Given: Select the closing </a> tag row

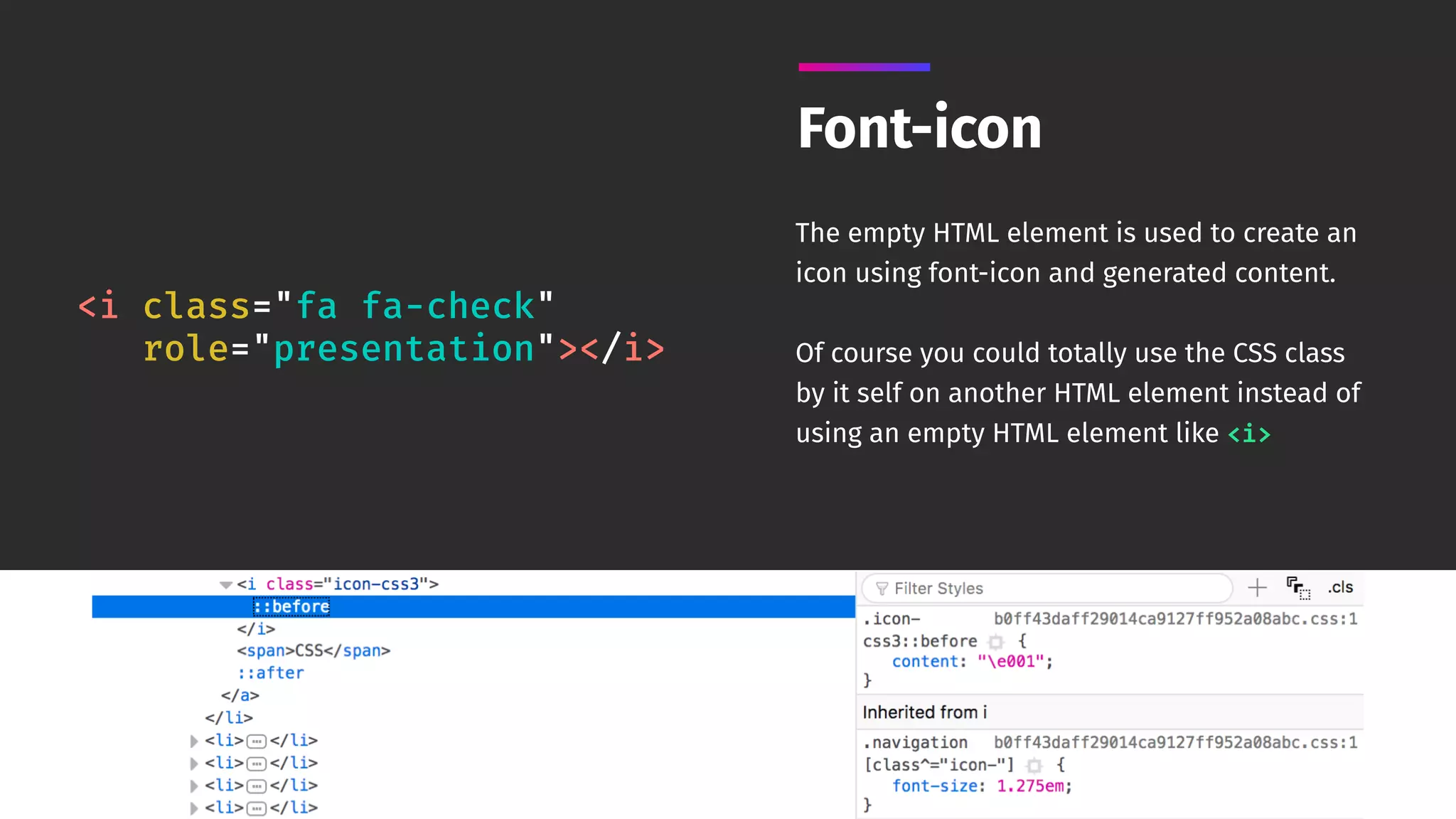Looking at the screenshot, I should 240,695.
